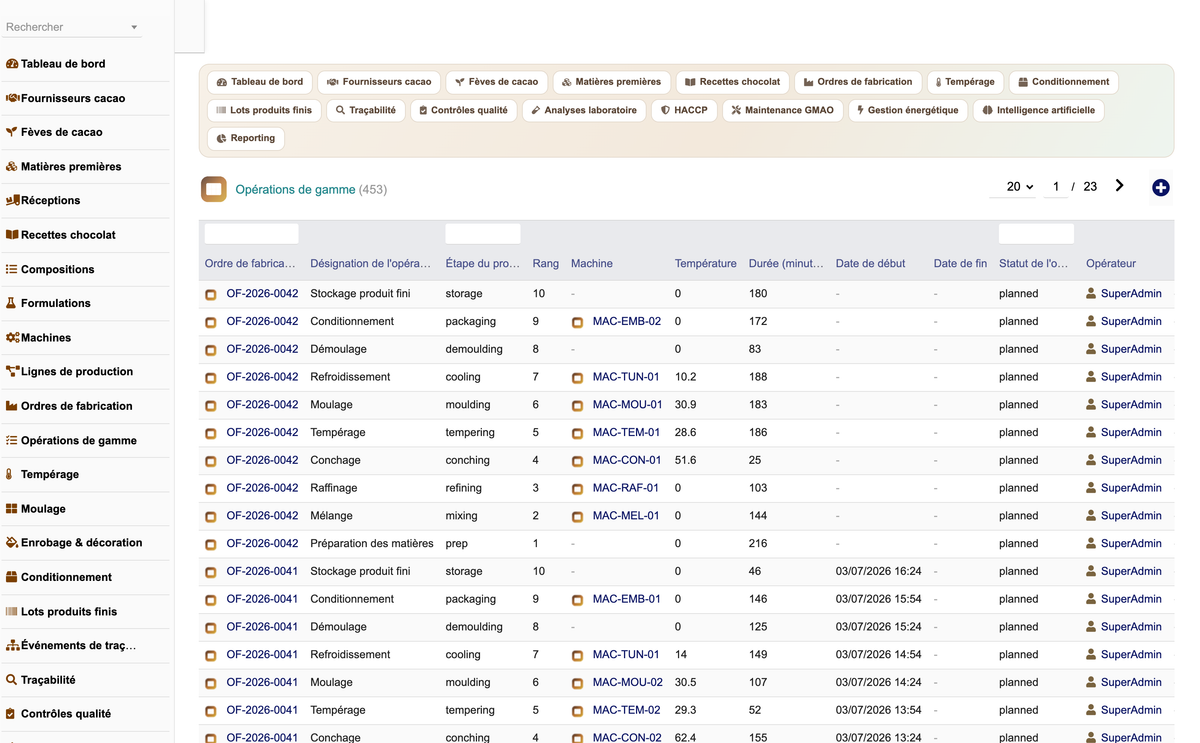Open Intelligence artificielle tab
This screenshot has height=743, width=1200.
point(1038,110)
